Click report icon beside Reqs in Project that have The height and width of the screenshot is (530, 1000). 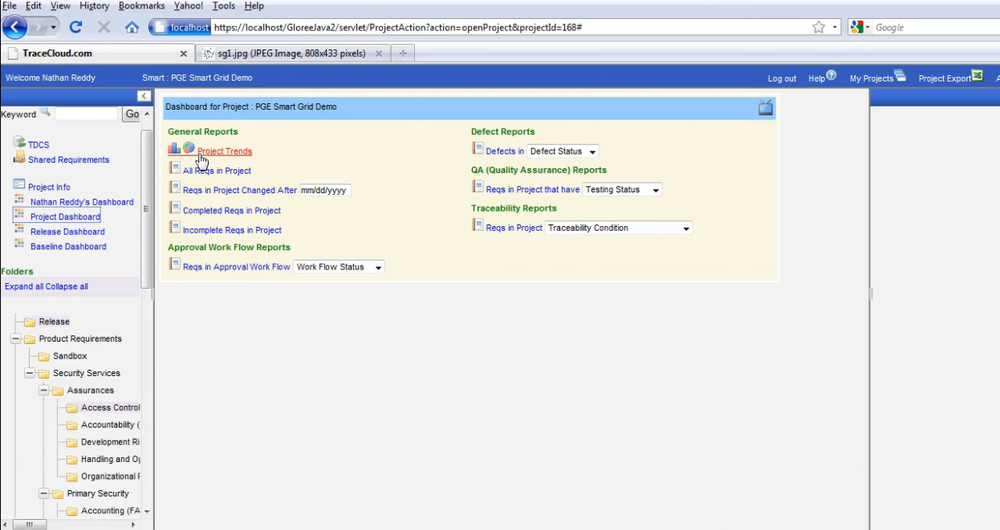point(478,186)
